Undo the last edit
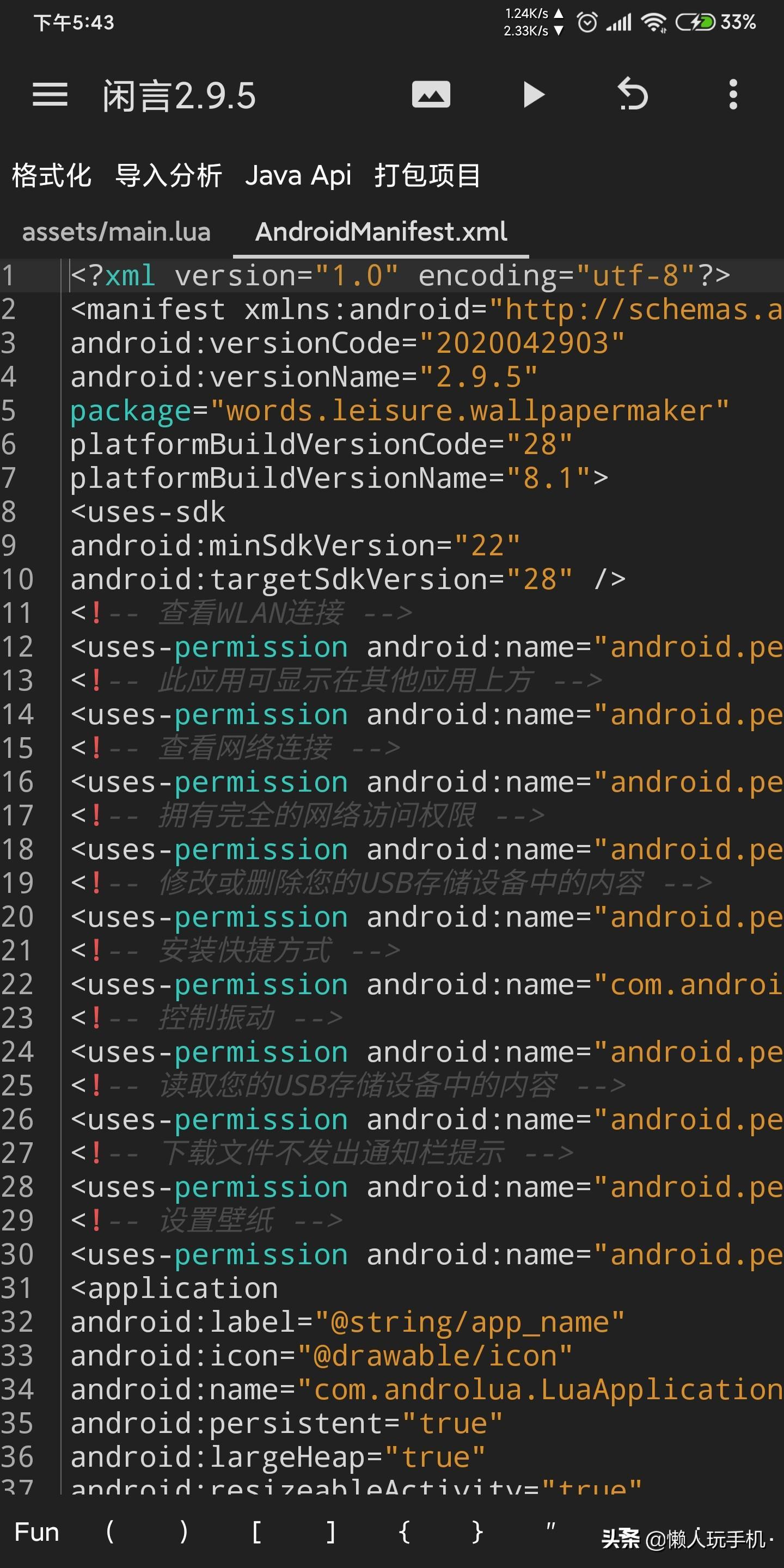Viewport: 784px width, 1568px height. (x=633, y=95)
